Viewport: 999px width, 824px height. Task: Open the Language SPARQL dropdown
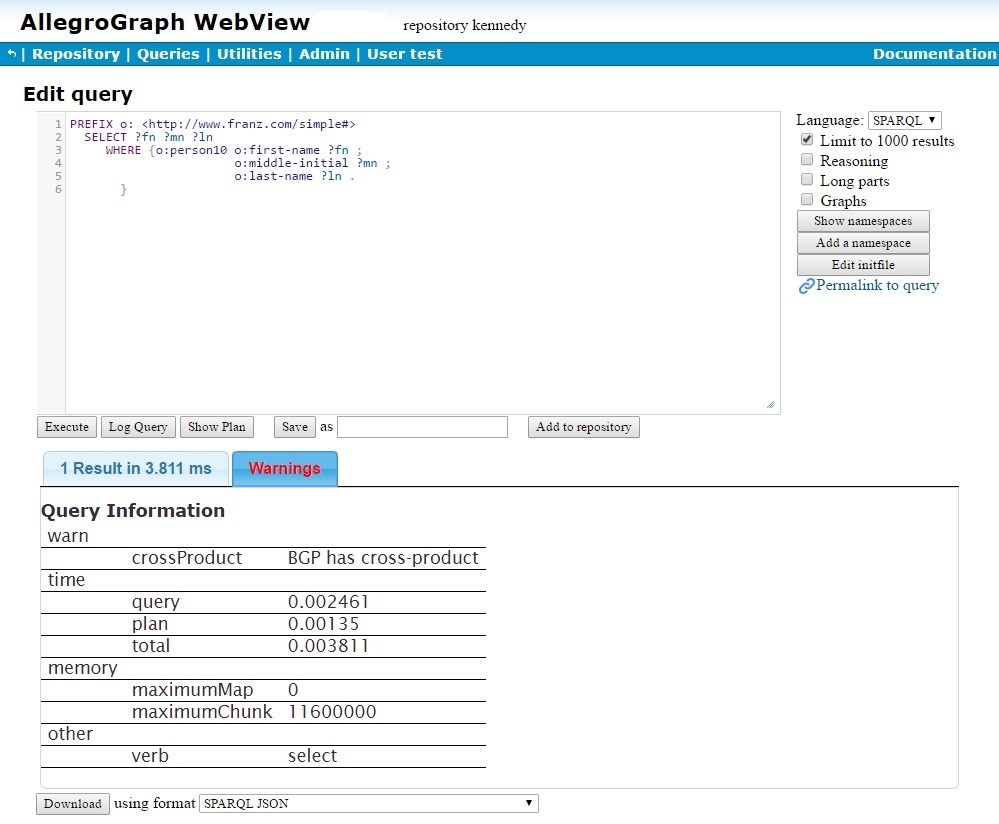pos(904,120)
